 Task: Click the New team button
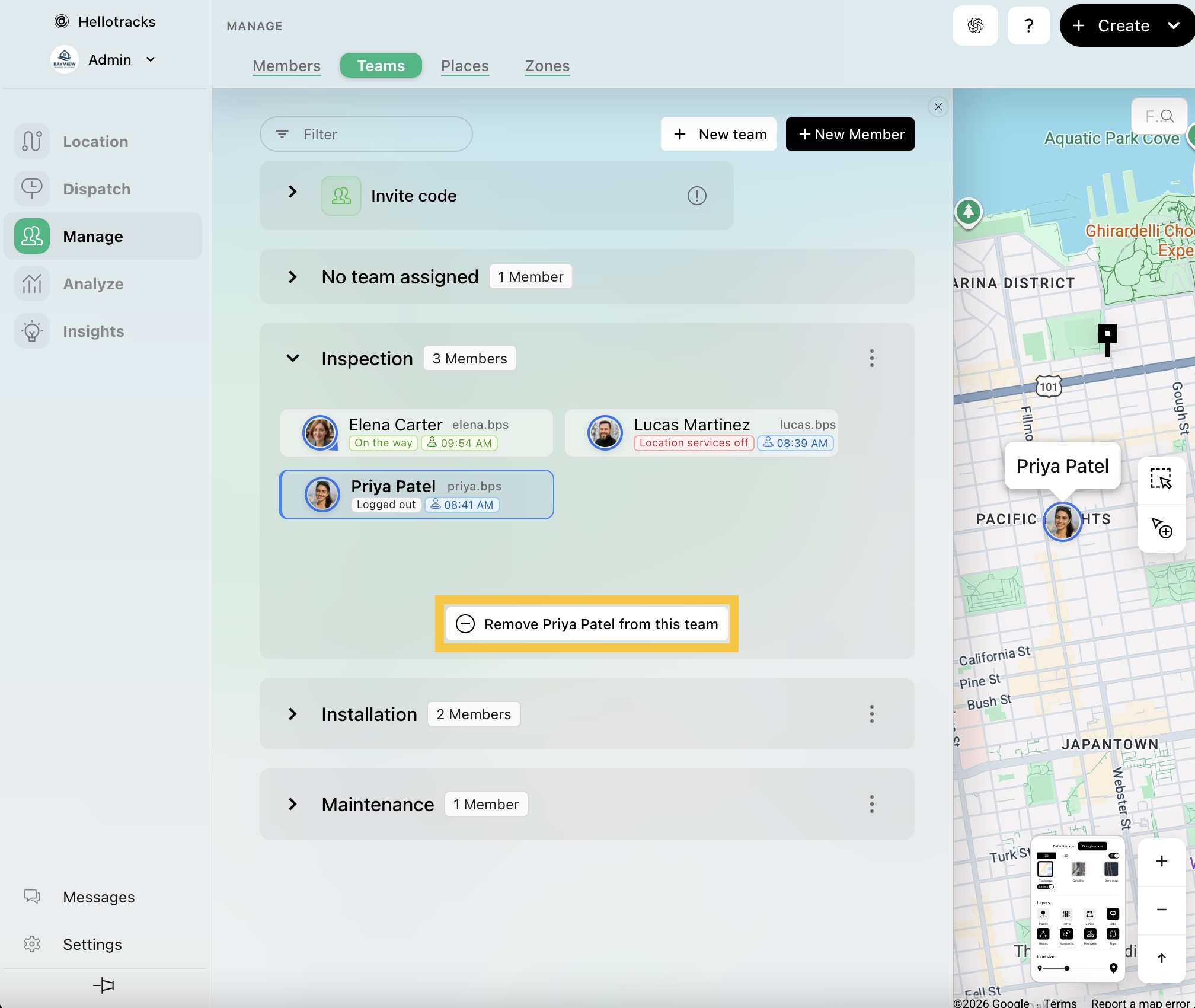point(718,134)
